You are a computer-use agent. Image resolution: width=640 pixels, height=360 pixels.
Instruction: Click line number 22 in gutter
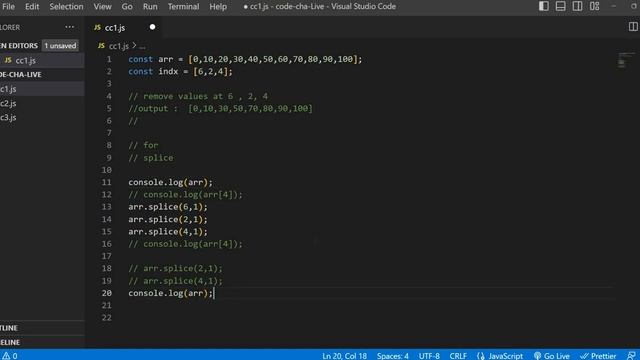[x=107, y=318]
